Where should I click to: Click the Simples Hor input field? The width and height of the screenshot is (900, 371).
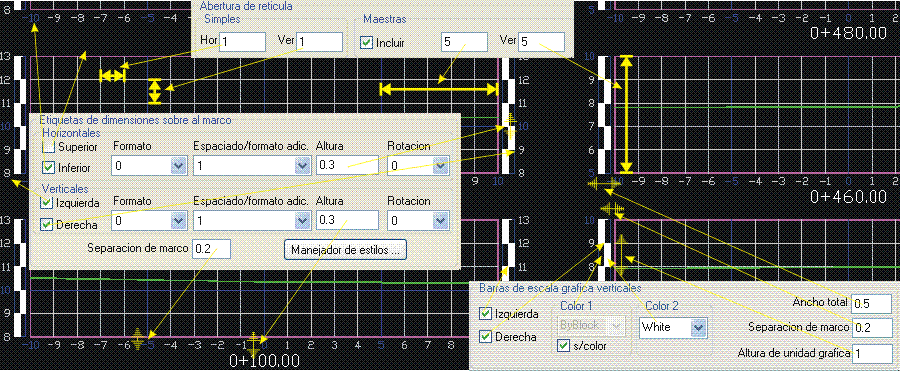[x=242, y=41]
